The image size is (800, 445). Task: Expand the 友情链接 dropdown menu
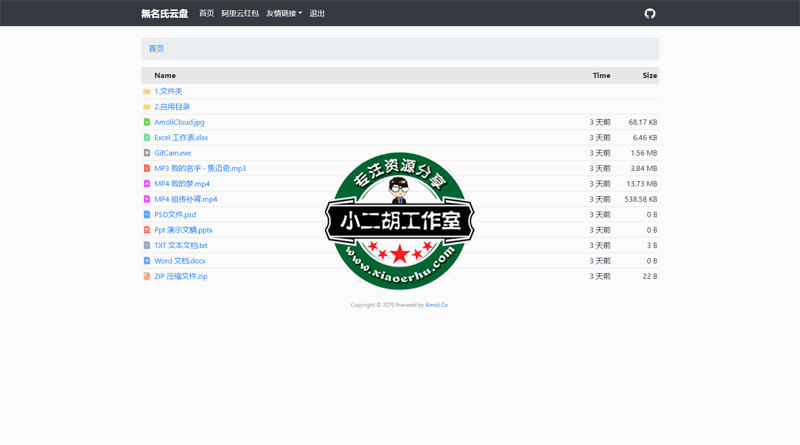pos(284,14)
